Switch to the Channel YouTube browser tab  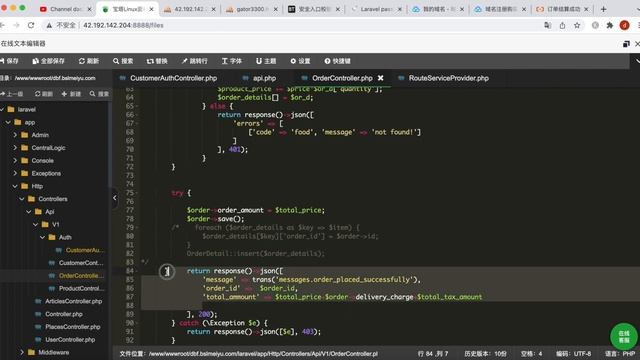click(65, 9)
